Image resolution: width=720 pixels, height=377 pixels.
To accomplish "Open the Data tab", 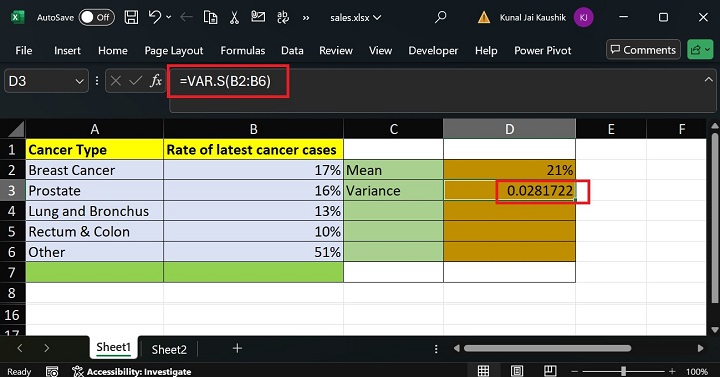I will 292,51.
